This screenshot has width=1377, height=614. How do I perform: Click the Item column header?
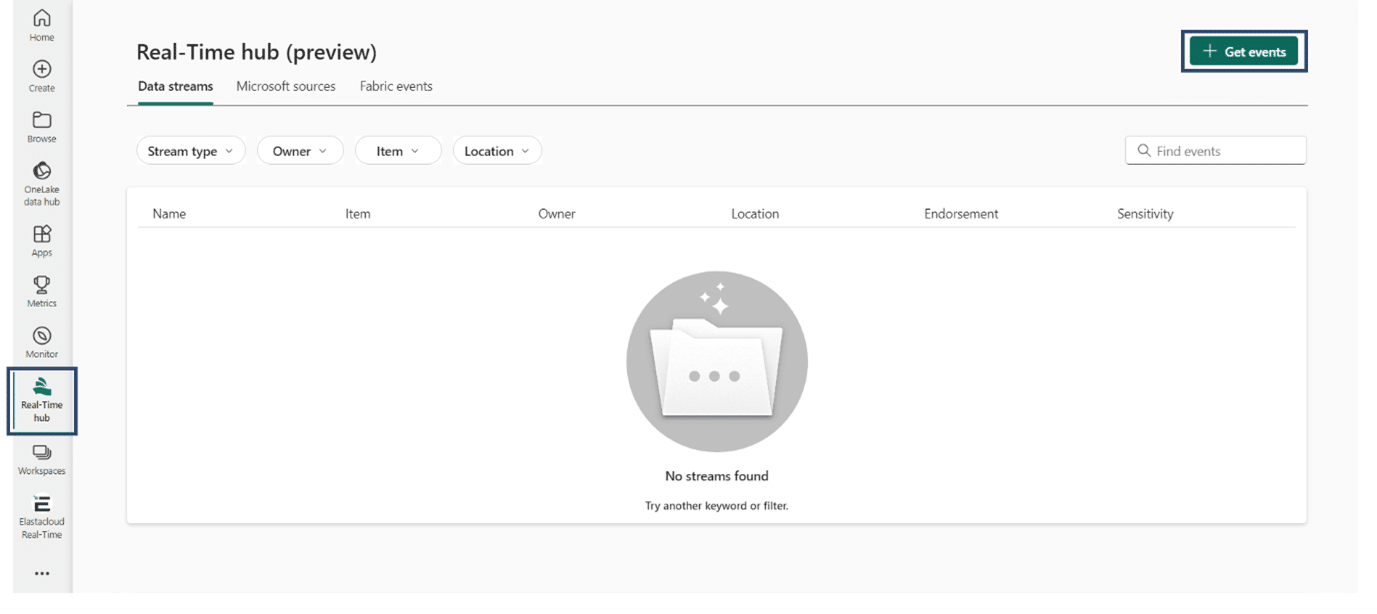pyautogui.click(x=358, y=214)
